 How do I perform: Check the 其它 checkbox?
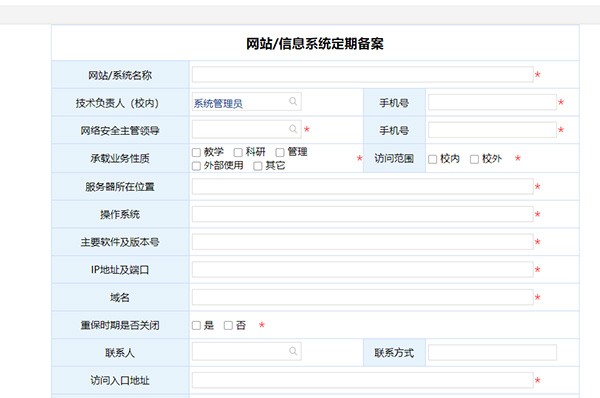point(258,166)
